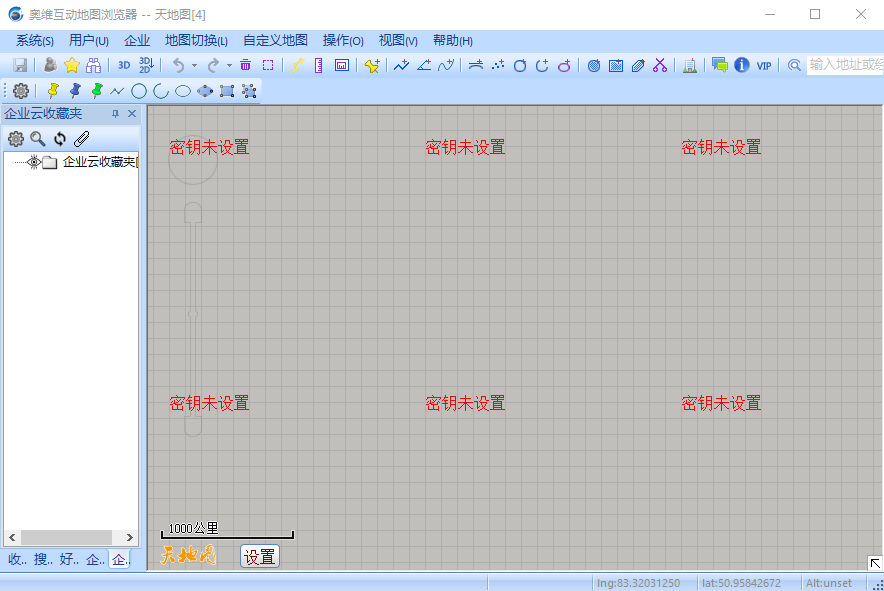Click the purple scissors cut tool
The width and height of the screenshot is (884, 591).
(660, 65)
